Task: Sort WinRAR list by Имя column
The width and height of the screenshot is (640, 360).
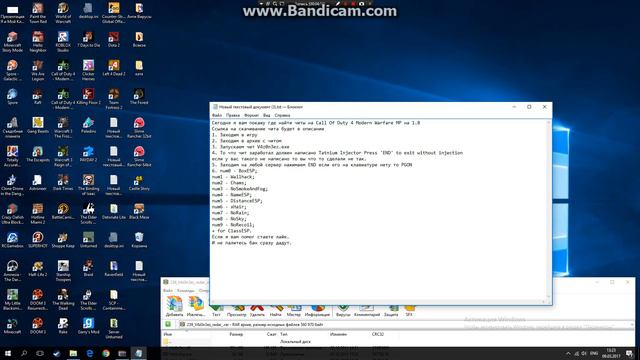Action: click(x=167, y=334)
